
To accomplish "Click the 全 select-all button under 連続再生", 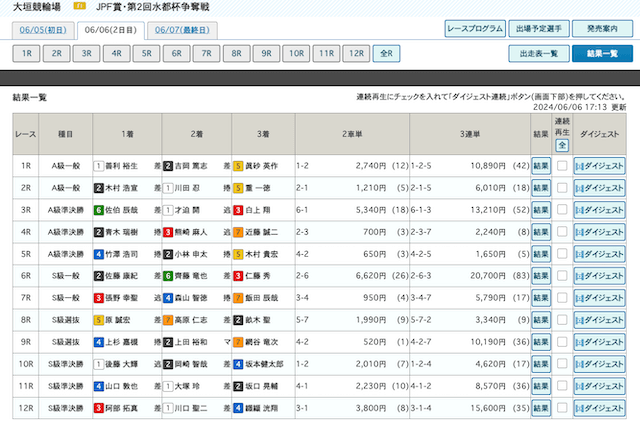I will click(x=562, y=145).
